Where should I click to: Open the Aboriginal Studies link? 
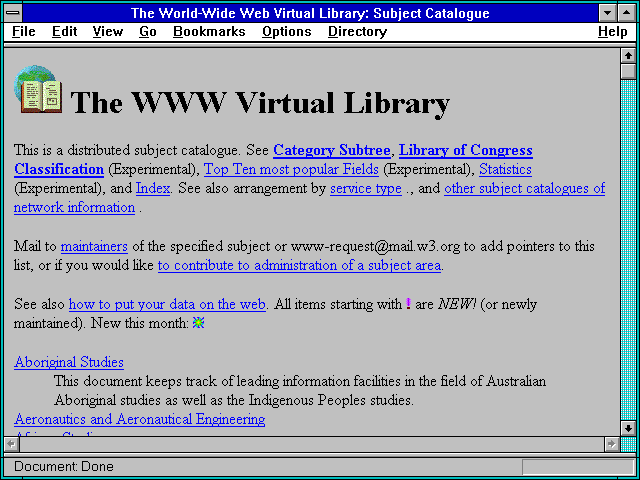click(x=69, y=362)
